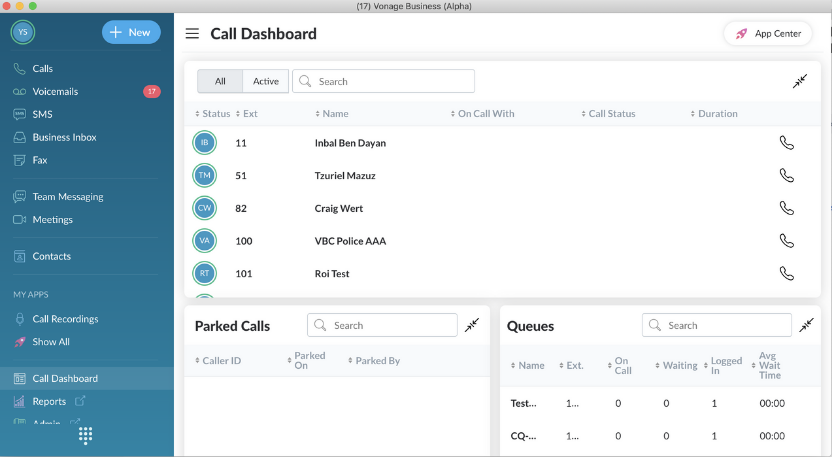Select the Test... queue row name

click(523, 403)
